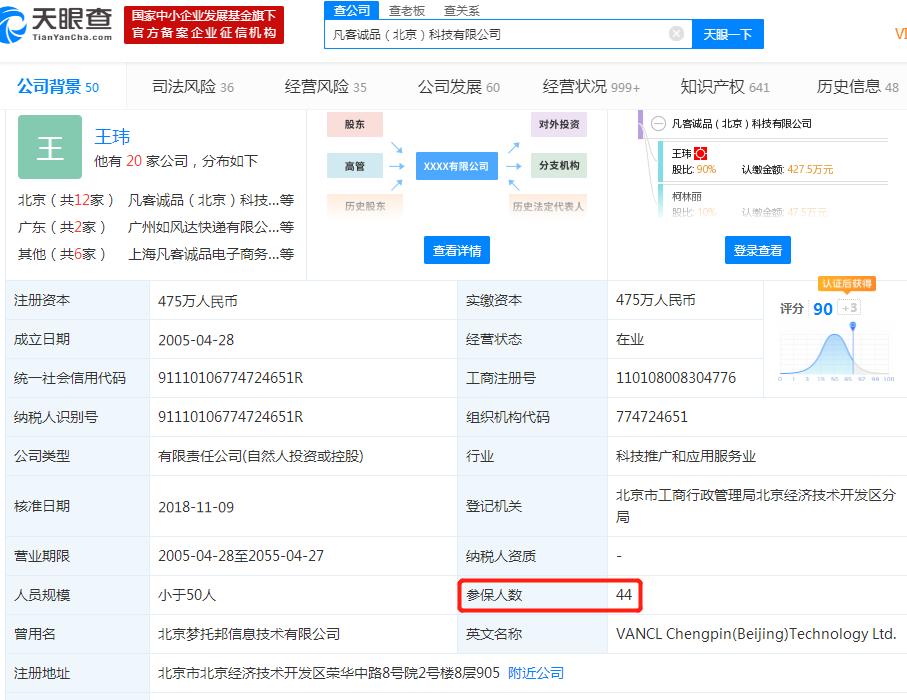Viewport: 907px width, 700px height.
Task: Click the 登录查看 button
Action: [758, 250]
